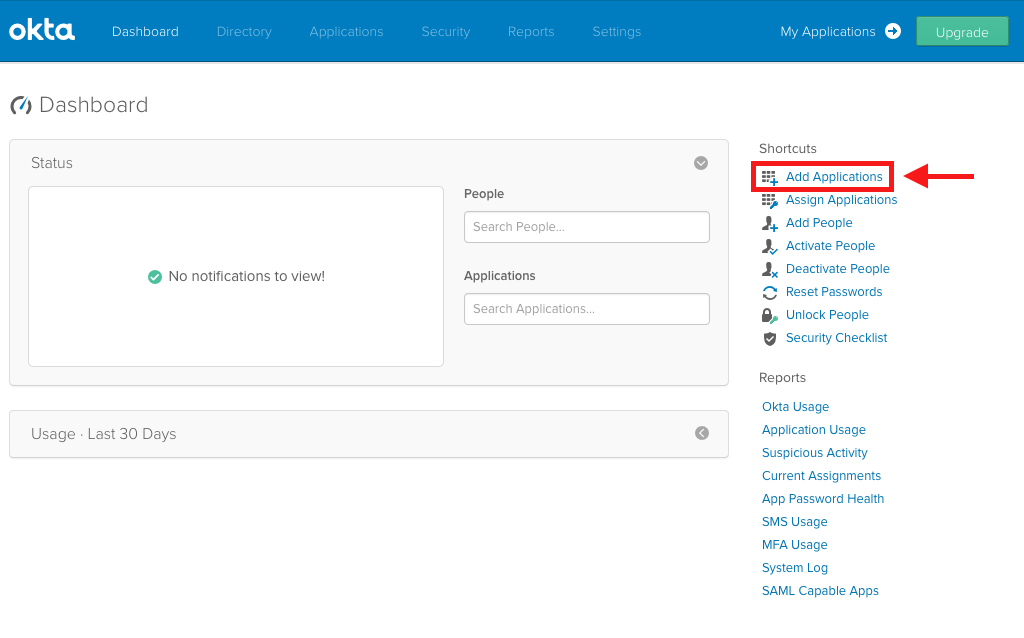Collapse the Status panel
The width and height of the screenshot is (1024, 638).
[x=701, y=163]
